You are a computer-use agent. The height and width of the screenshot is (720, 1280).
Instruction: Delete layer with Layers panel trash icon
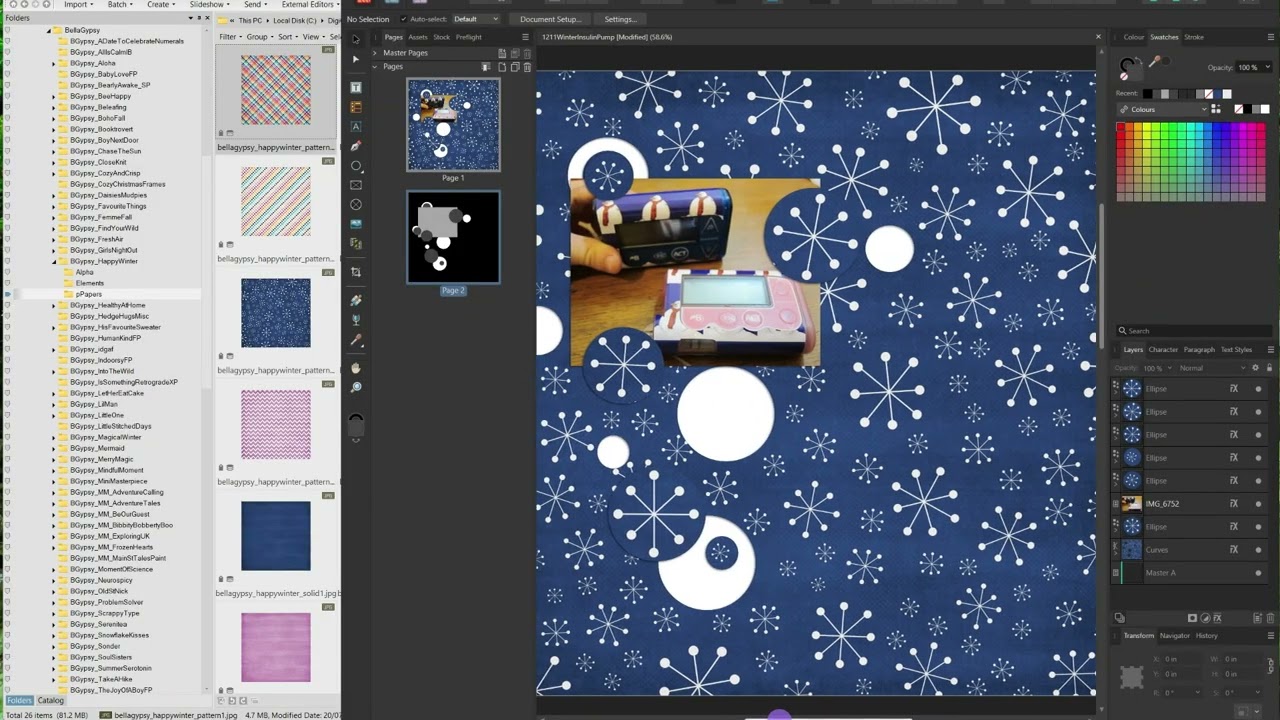1270,618
